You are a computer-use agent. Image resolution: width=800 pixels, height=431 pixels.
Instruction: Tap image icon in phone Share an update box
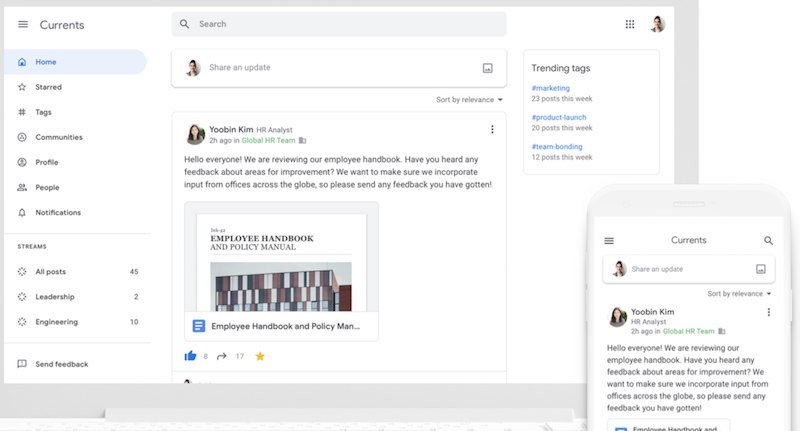point(761,269)
